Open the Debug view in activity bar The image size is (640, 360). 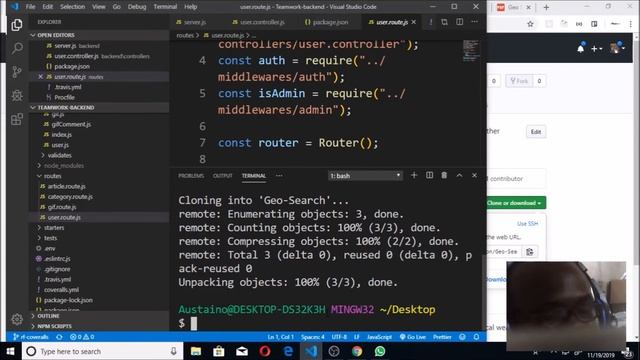17,96
